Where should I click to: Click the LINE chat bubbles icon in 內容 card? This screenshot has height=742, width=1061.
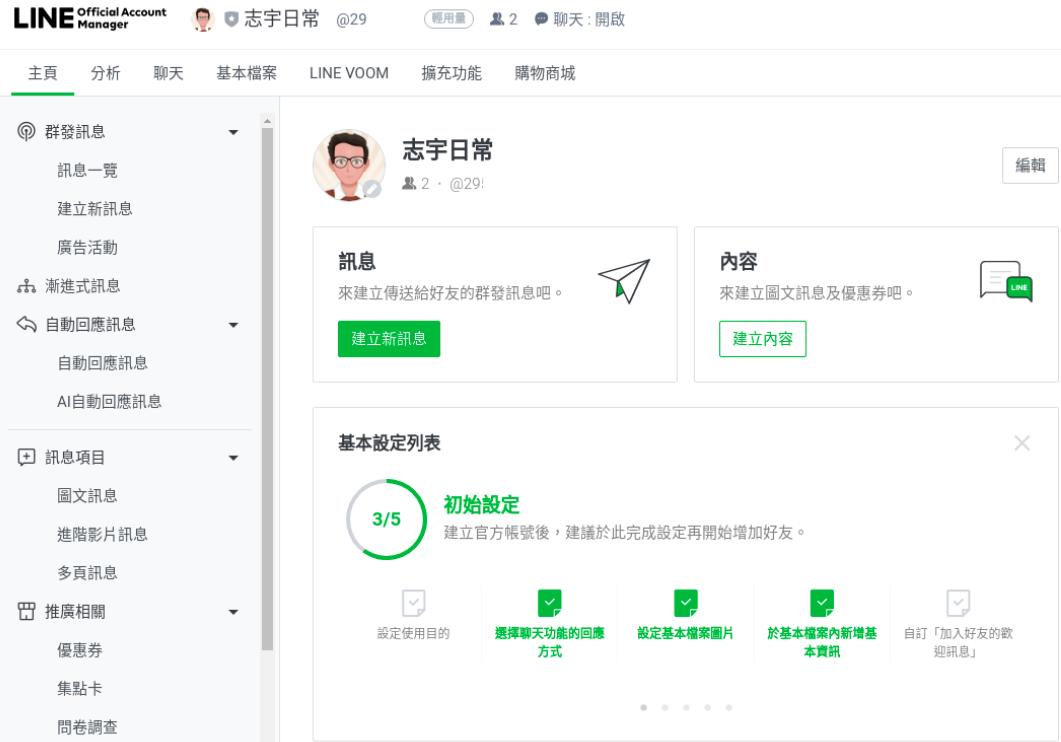coord(1006,281)
